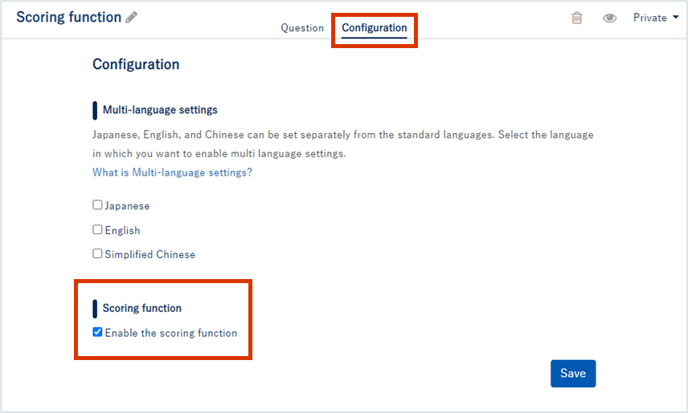This screenshot has width=688, height=413.
Task: Click the large Configuration heading
Action: tap(136, 65)
